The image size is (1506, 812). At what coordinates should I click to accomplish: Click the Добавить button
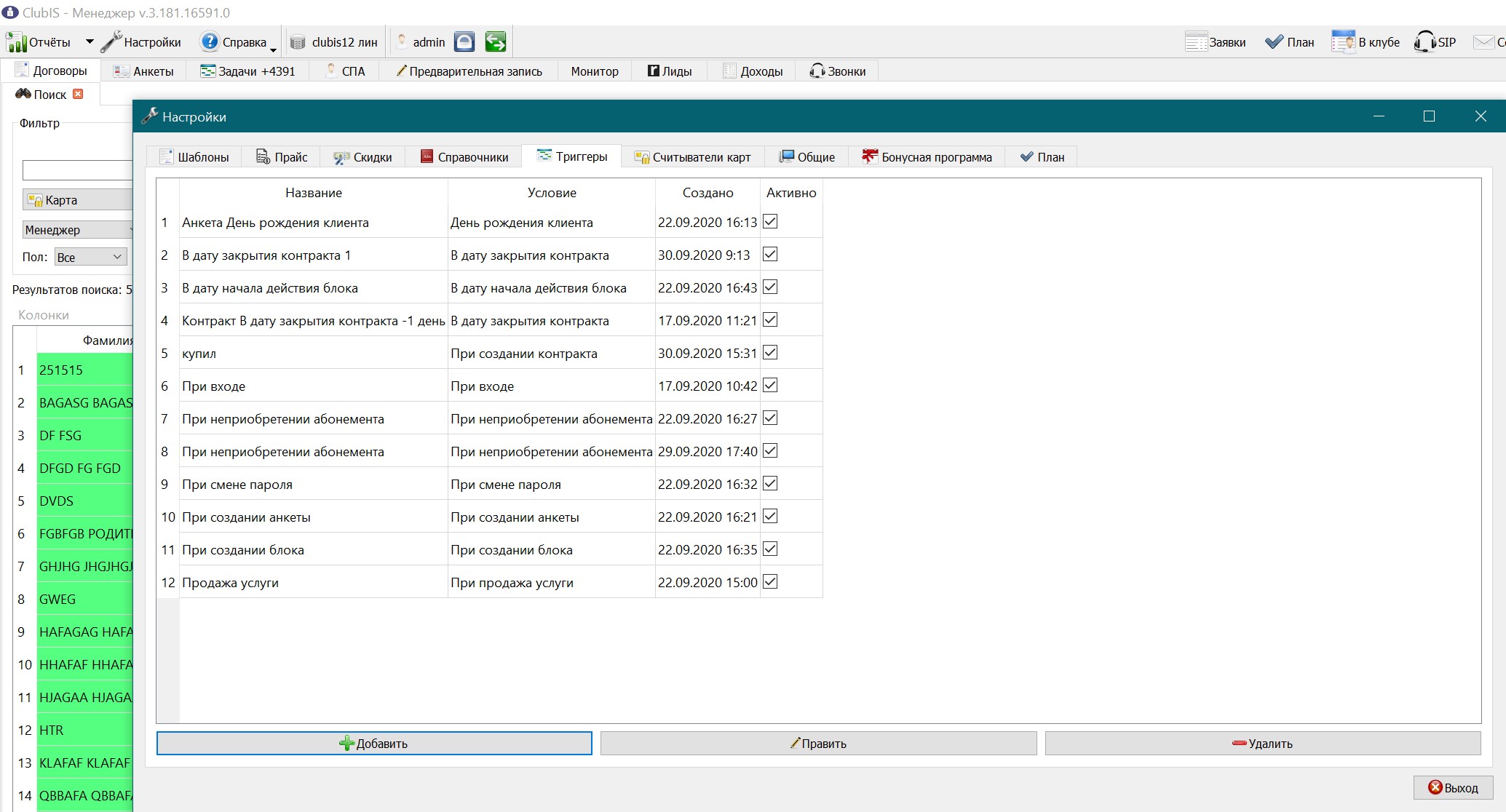pyautogui.click(x=374, y=743)
